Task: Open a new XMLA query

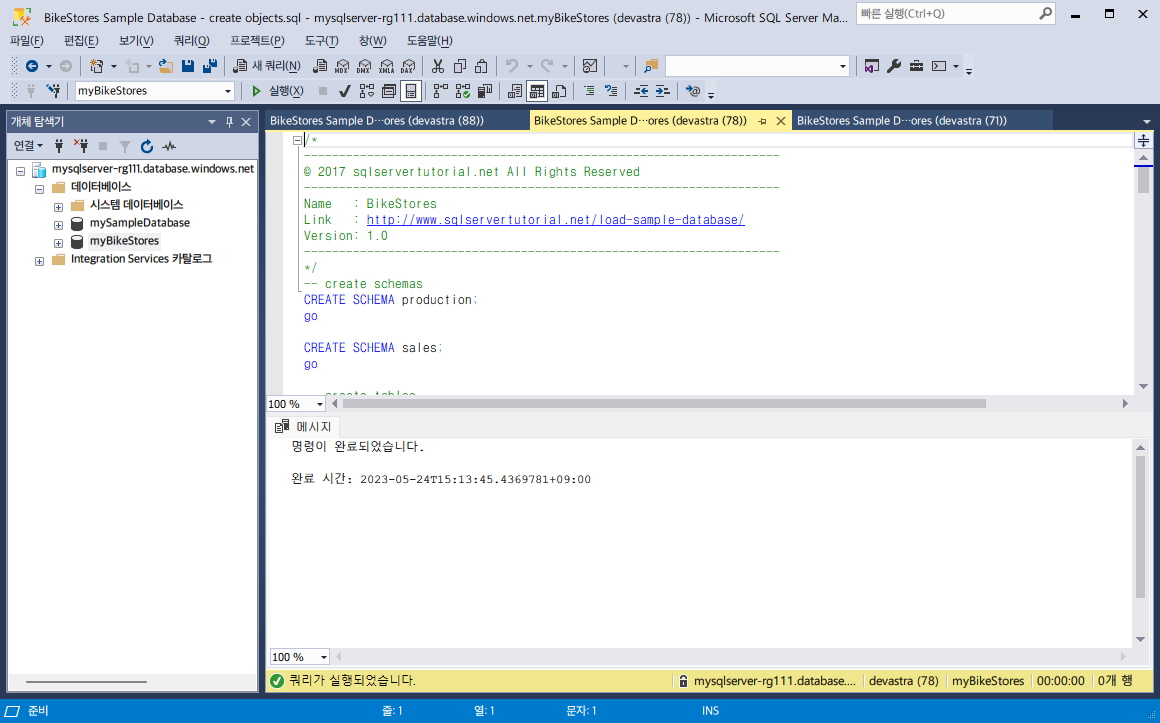Action: coord(386,67)
